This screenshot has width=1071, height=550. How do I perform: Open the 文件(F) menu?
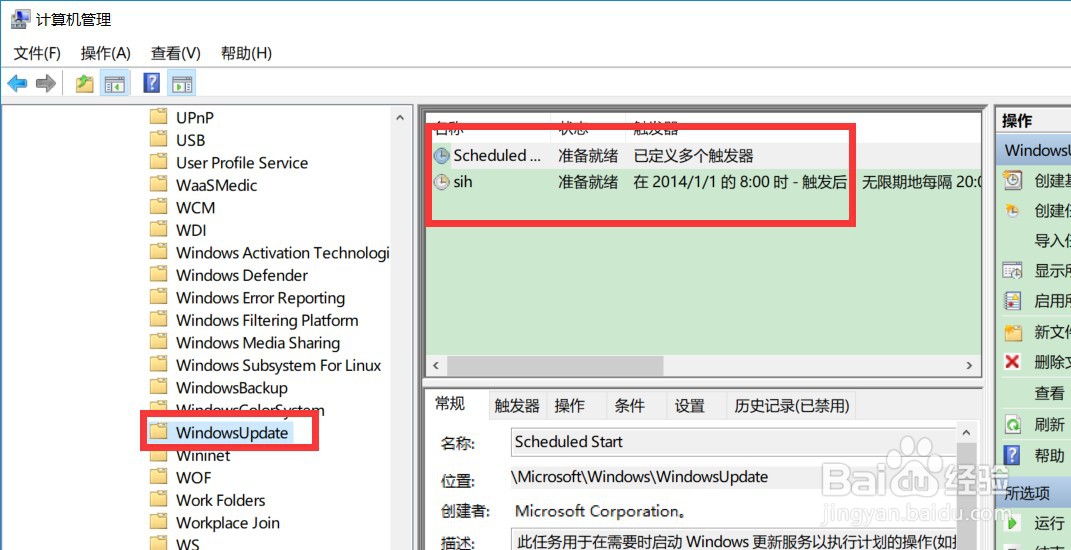click(38, 53)
